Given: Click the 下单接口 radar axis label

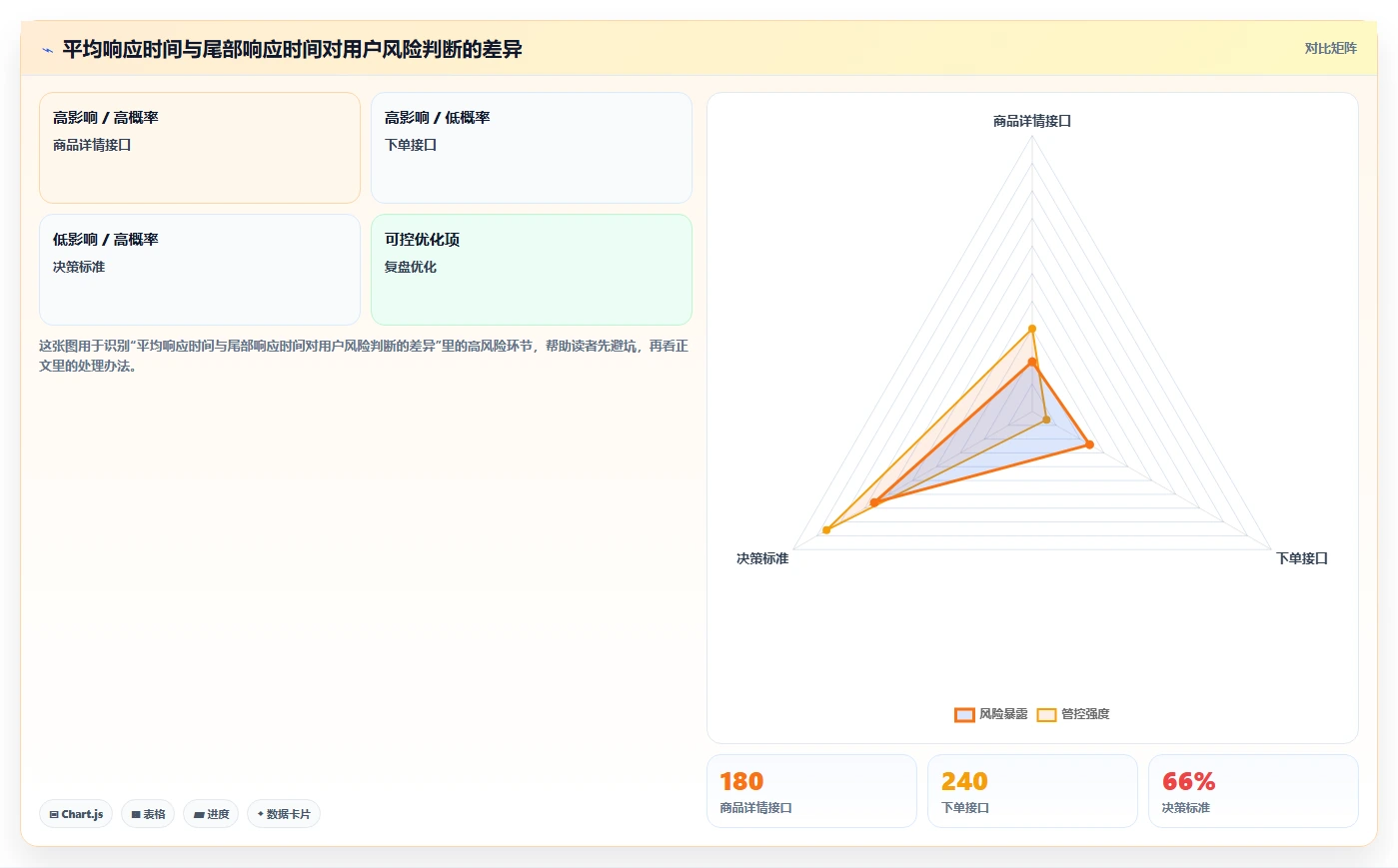Looking at the screenshot, I should (x=1302, y=558).
